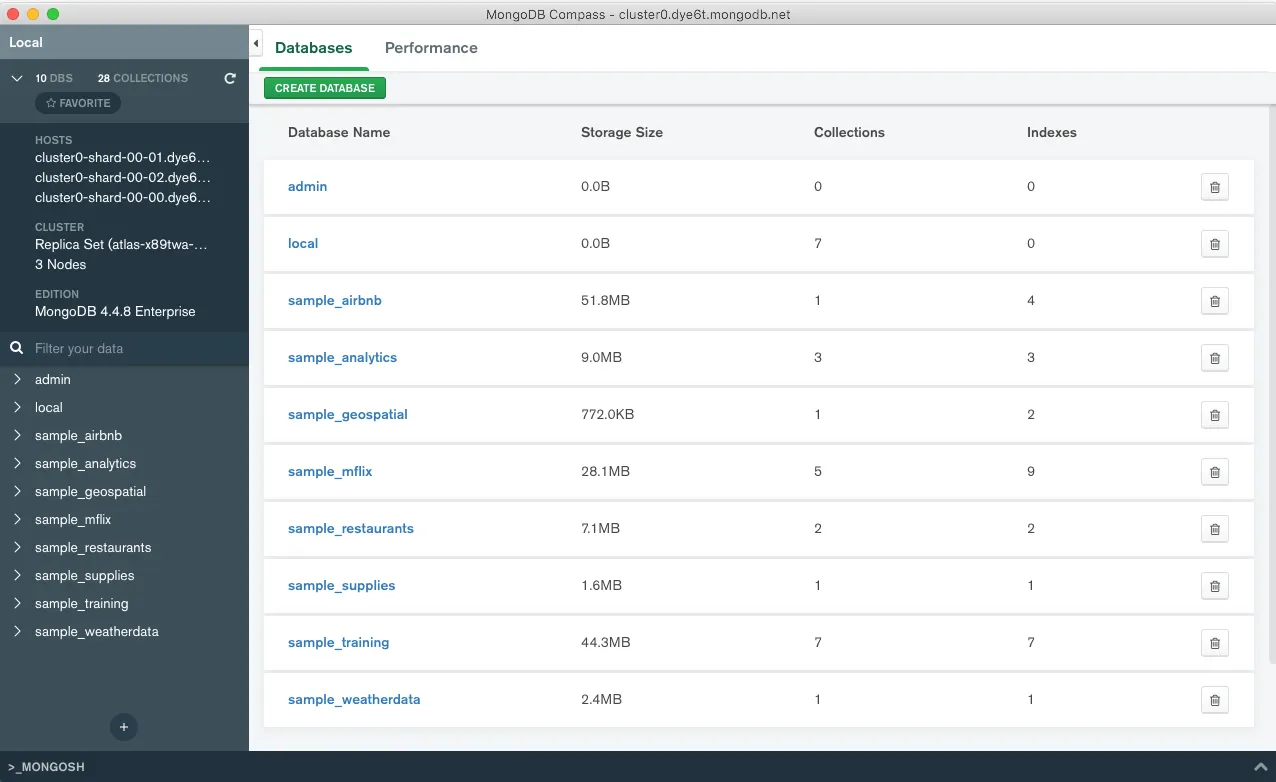The image size is (1276, 782).
Task: Select sample_training in sidebar list
Action: pyautogui.click(x=81, y=603)
